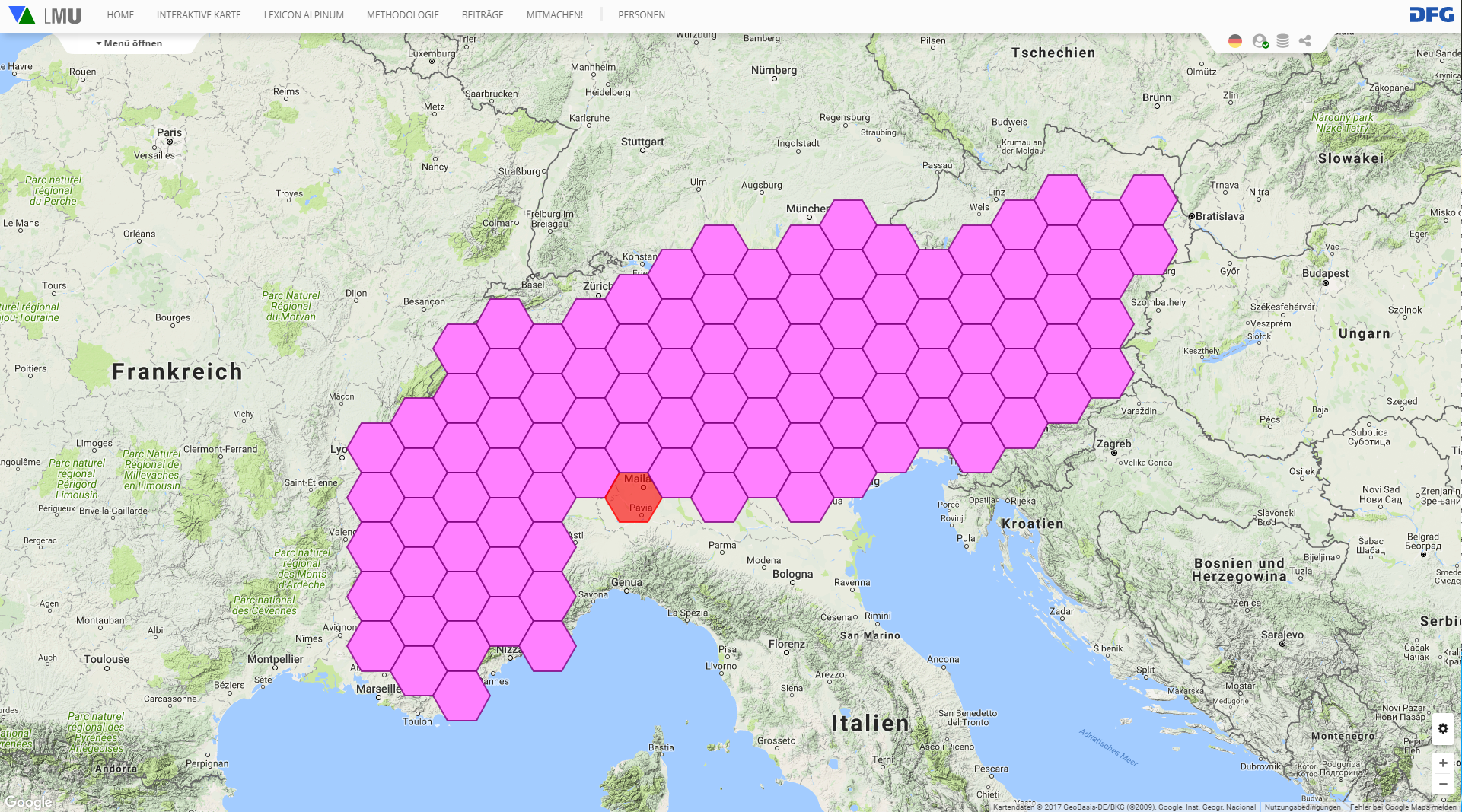Click 'Nutzungsbedingungen' link in map footer

1302,807
